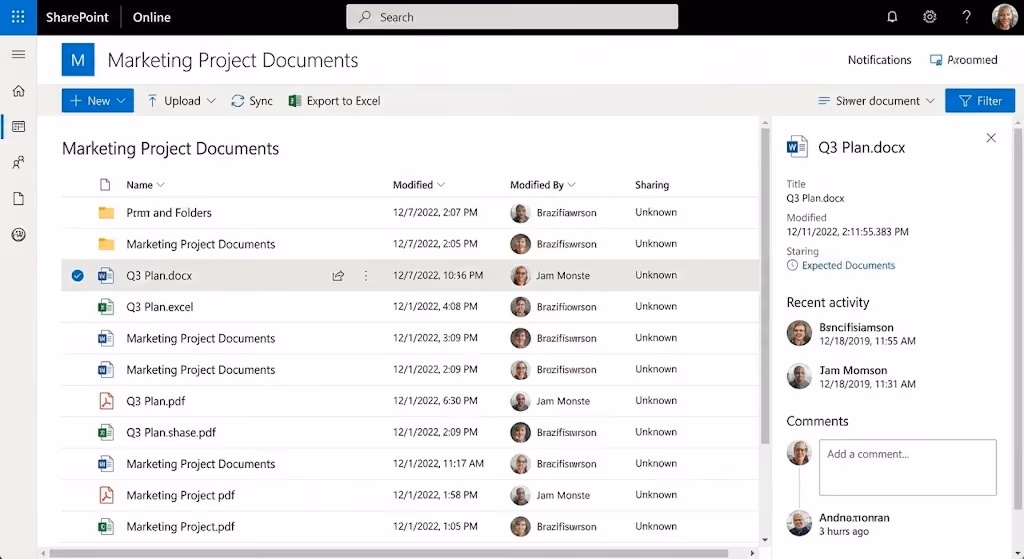The width and height of the screenshot is (1024, 559).
Task: Click Online in the header bar
Action: [x=152, y=18]
